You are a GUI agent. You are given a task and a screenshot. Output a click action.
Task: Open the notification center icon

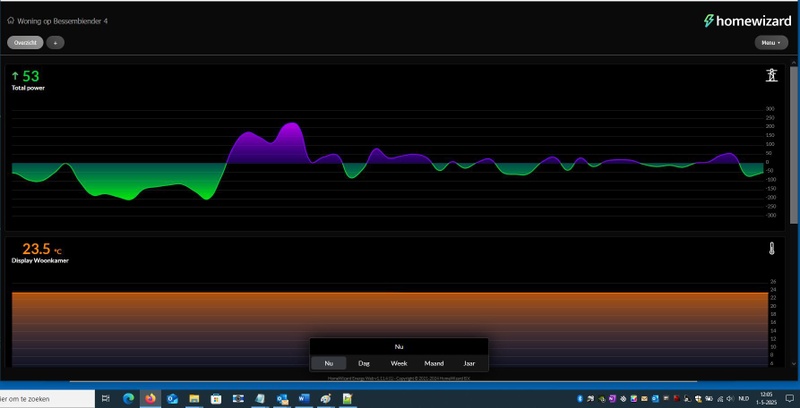[x=789, y=398]
